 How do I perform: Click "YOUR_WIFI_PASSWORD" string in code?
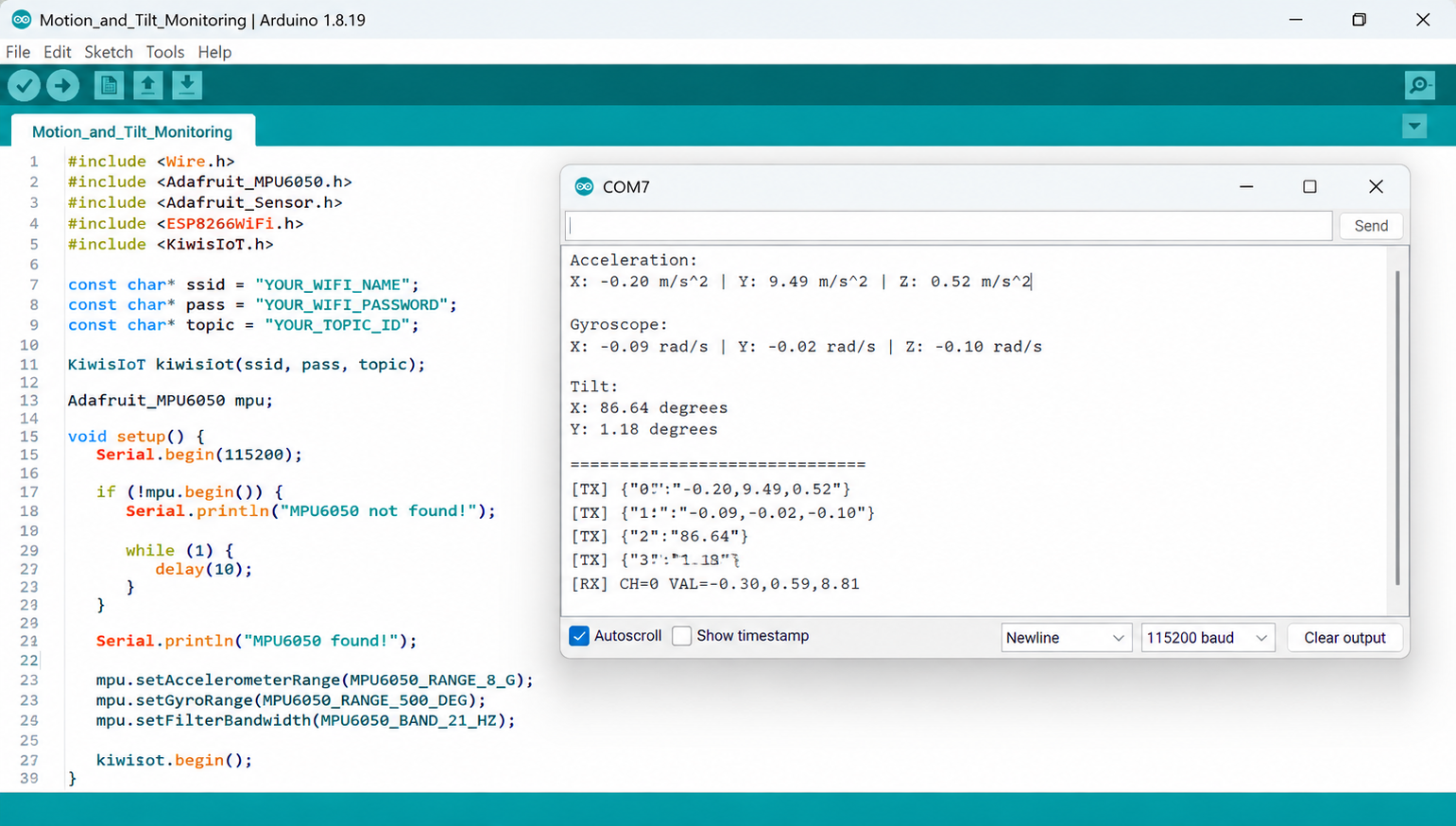351,304
